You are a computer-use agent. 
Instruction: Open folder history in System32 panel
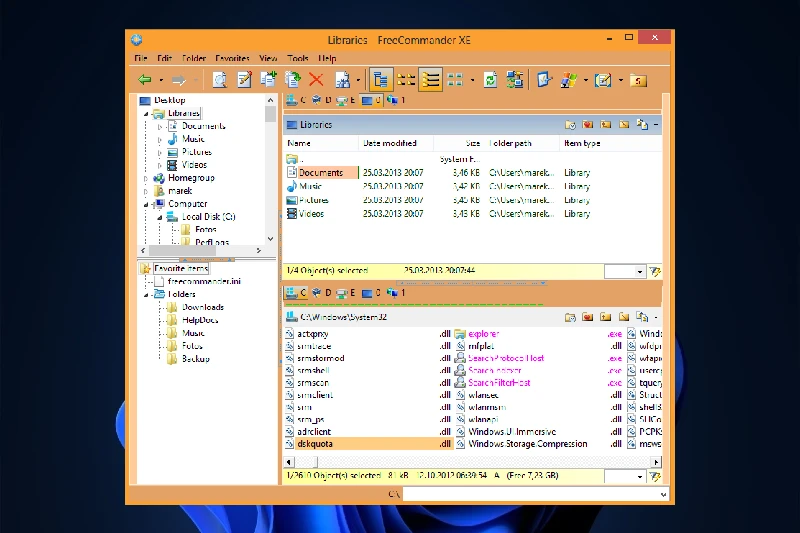570,317
